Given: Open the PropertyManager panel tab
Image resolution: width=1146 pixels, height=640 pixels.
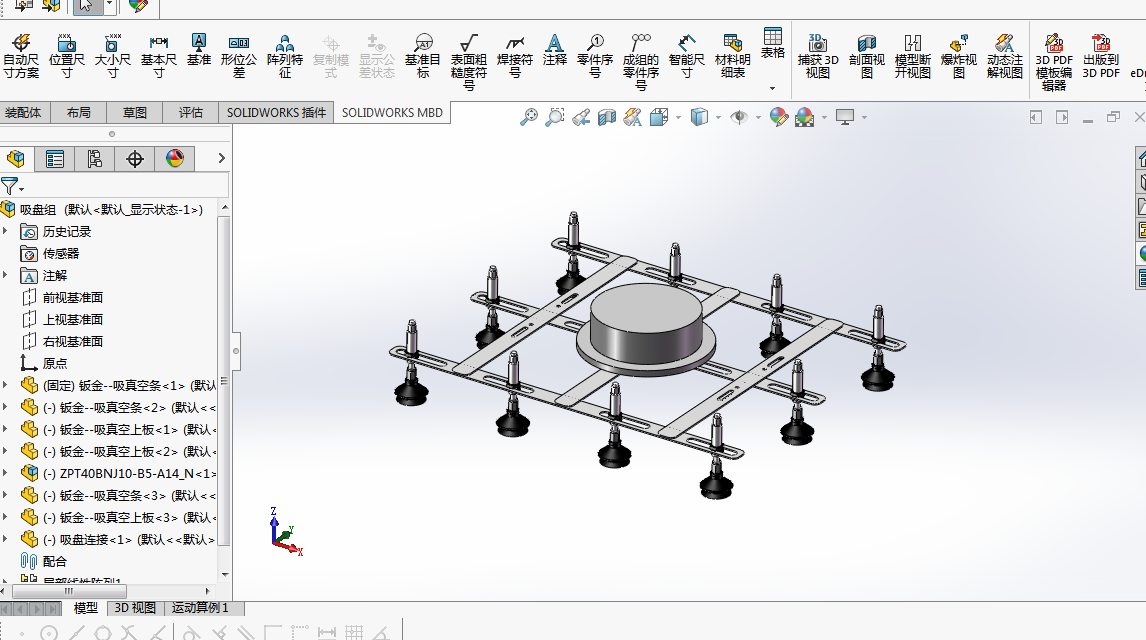Looking at the screenshot, I should 55,159.
